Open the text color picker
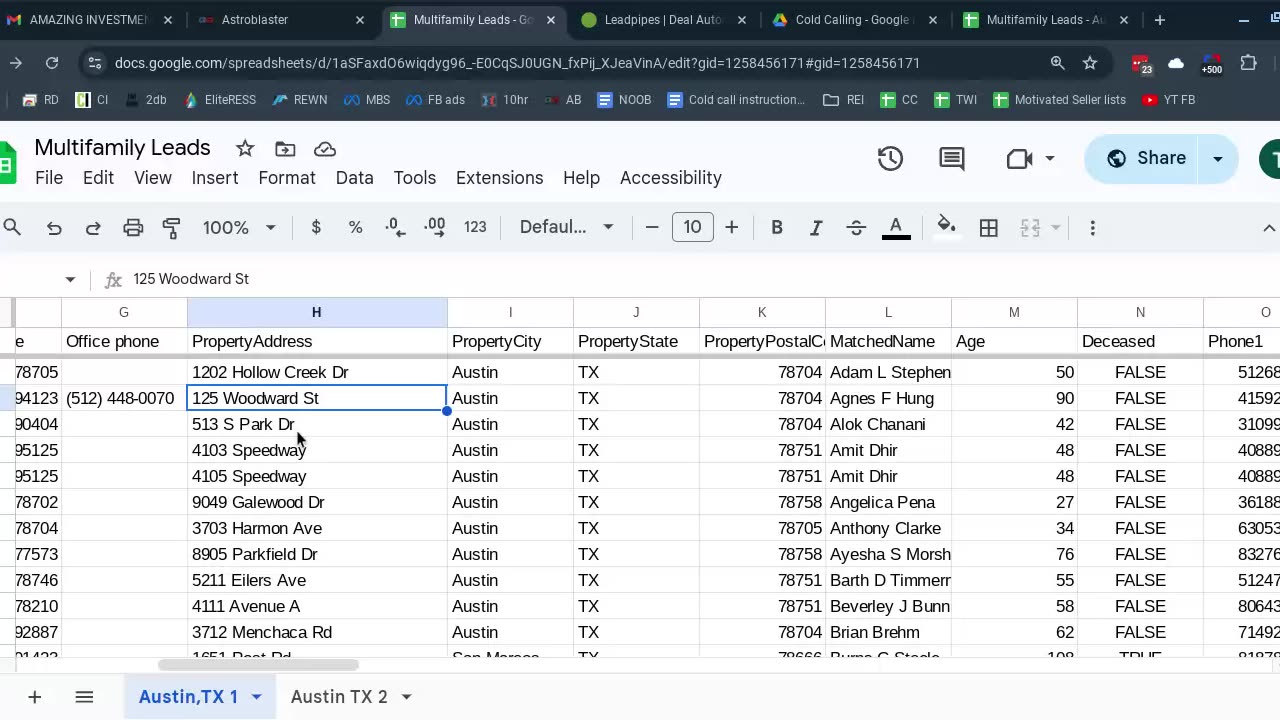Screen dimensions: 1280x720 tap(896, 228)
